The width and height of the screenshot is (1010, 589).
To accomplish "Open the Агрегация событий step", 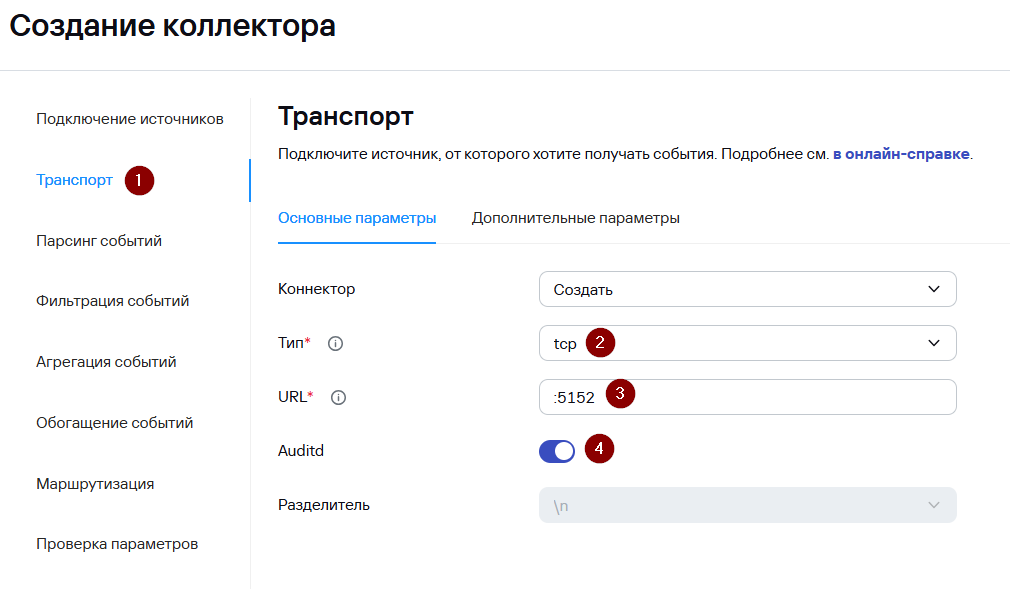I will [x=106, y=362].
